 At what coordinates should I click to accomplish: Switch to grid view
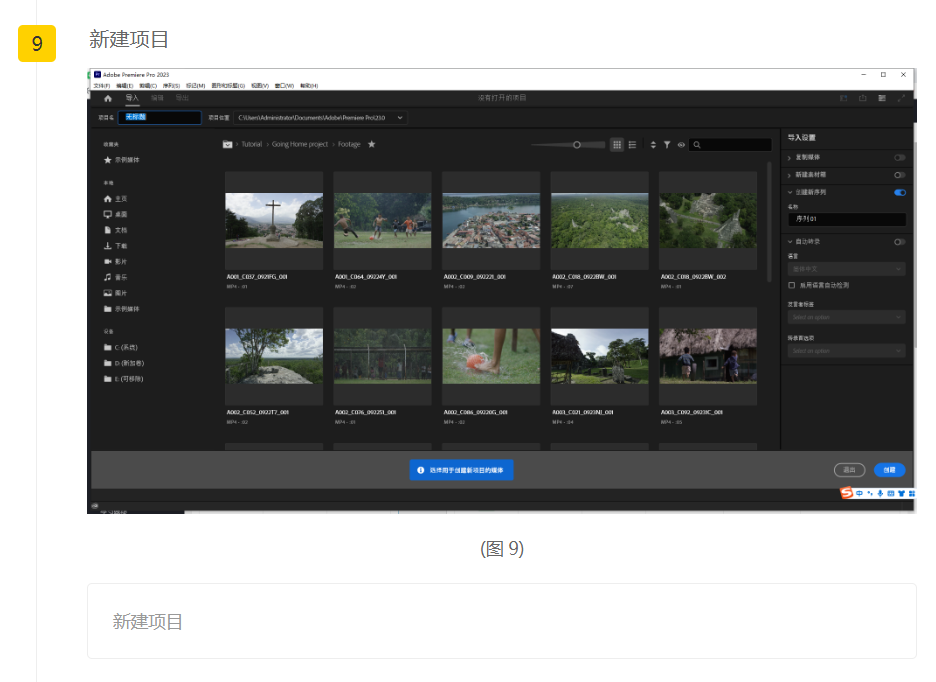[617, 145]
